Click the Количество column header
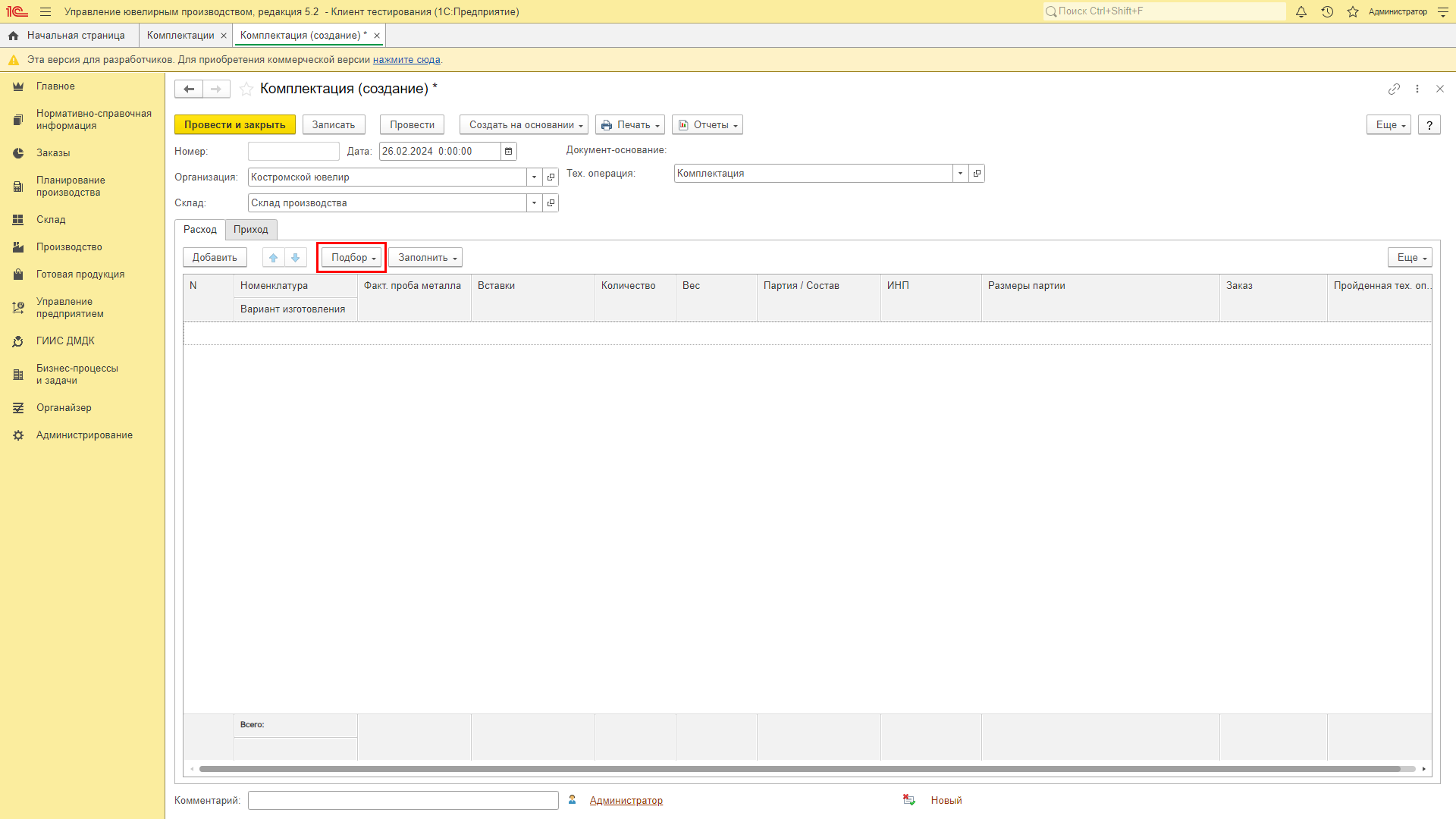Image resolution: width=1456 pixels, height=819 pixels. click(635, 297)
